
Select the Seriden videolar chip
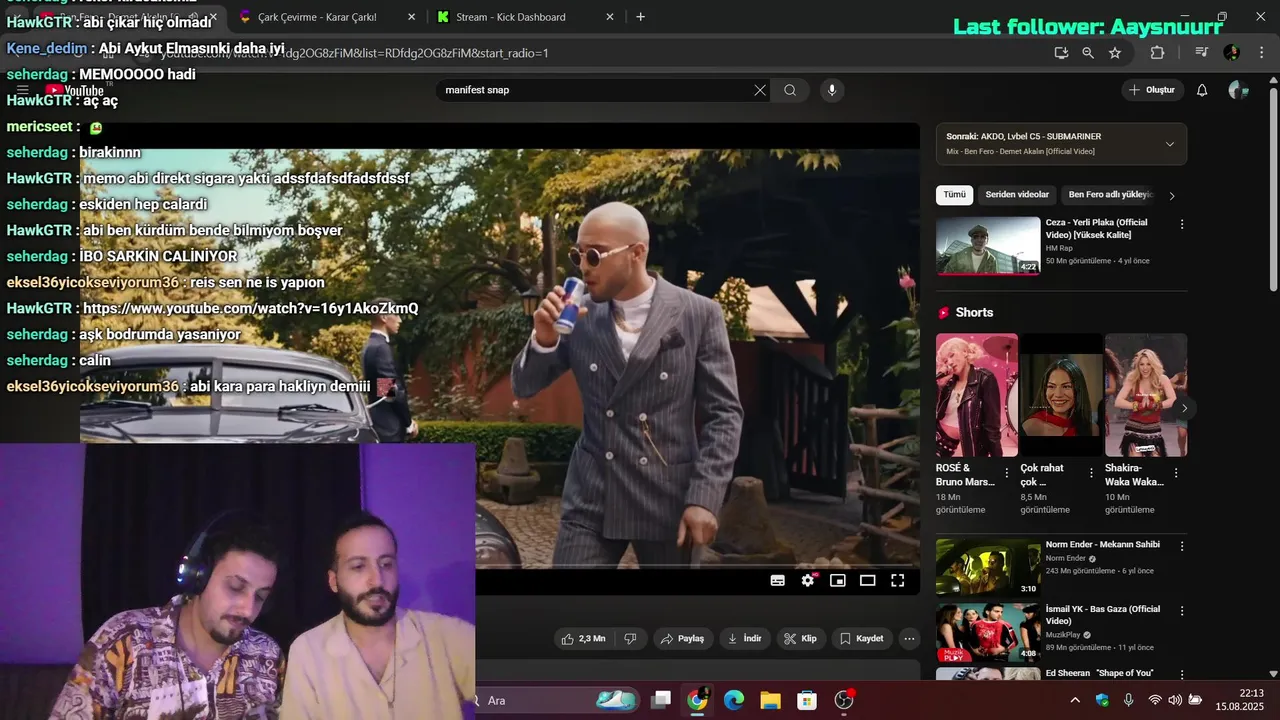point(1017,195)
